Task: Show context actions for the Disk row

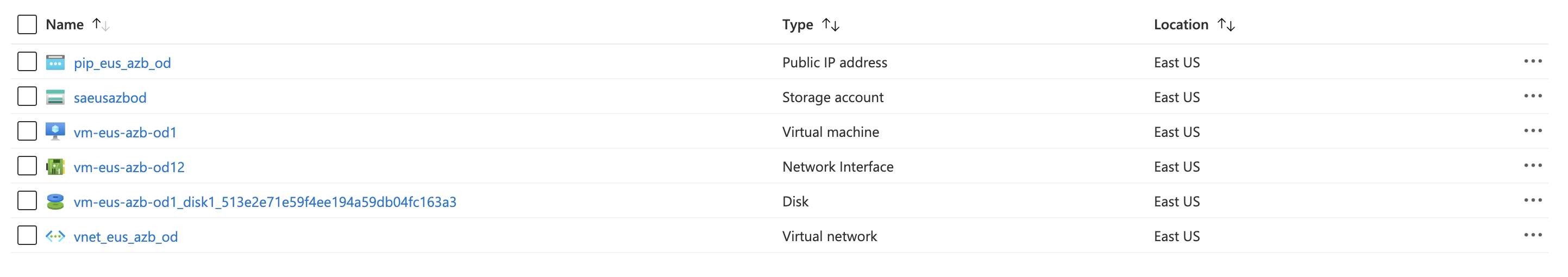Action: (x=1532, y=200)
